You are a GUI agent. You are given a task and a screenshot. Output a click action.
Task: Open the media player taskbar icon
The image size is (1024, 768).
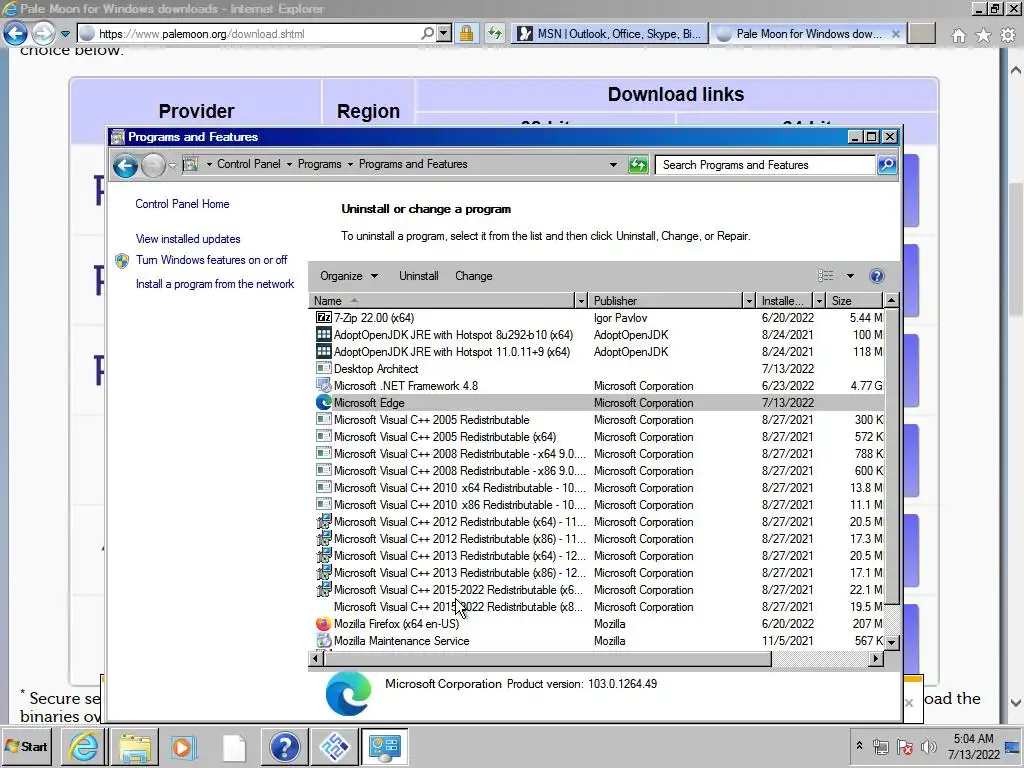tap(184, 746)
